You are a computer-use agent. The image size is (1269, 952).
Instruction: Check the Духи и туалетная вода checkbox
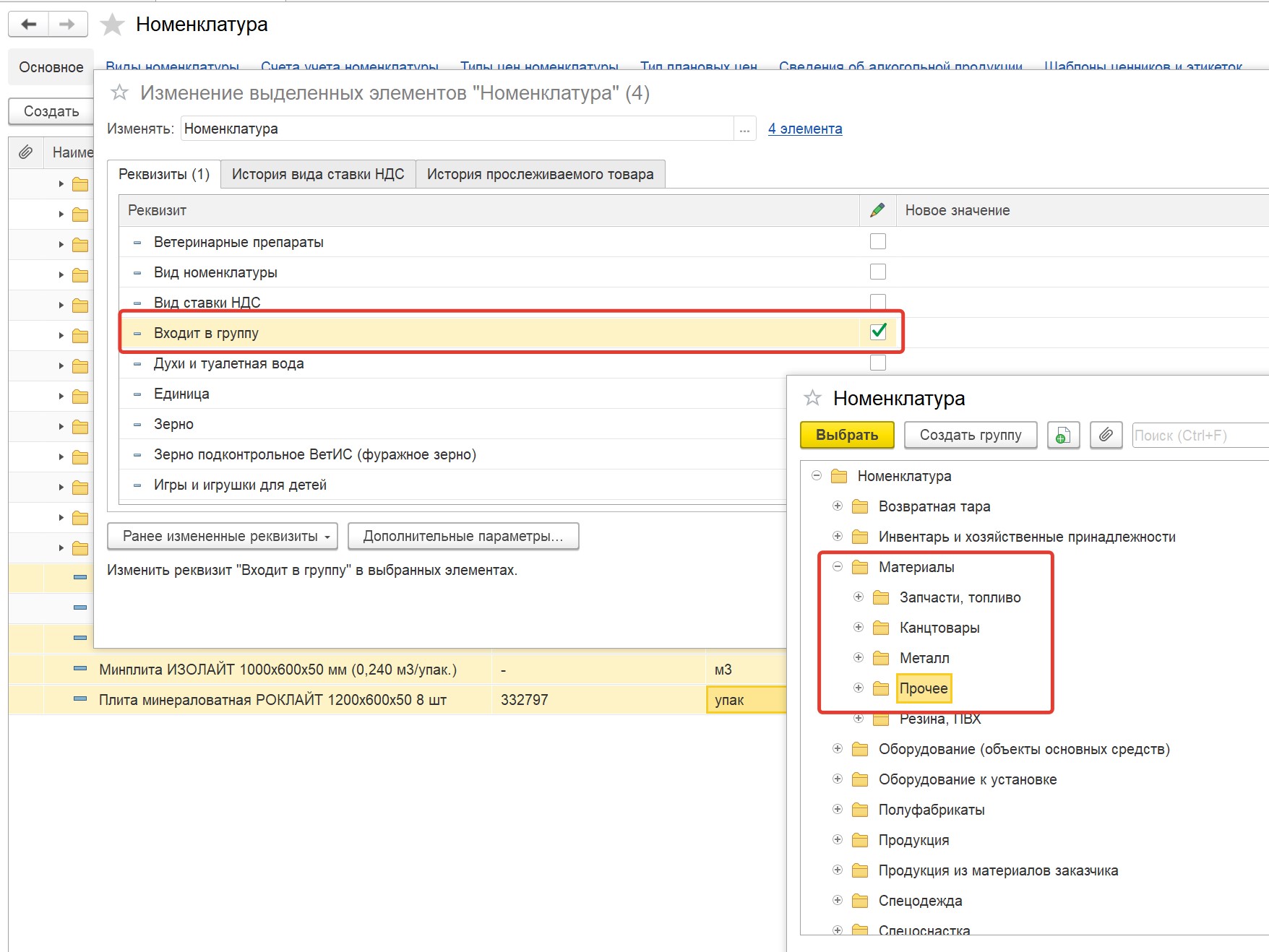[x=878, y=363]
